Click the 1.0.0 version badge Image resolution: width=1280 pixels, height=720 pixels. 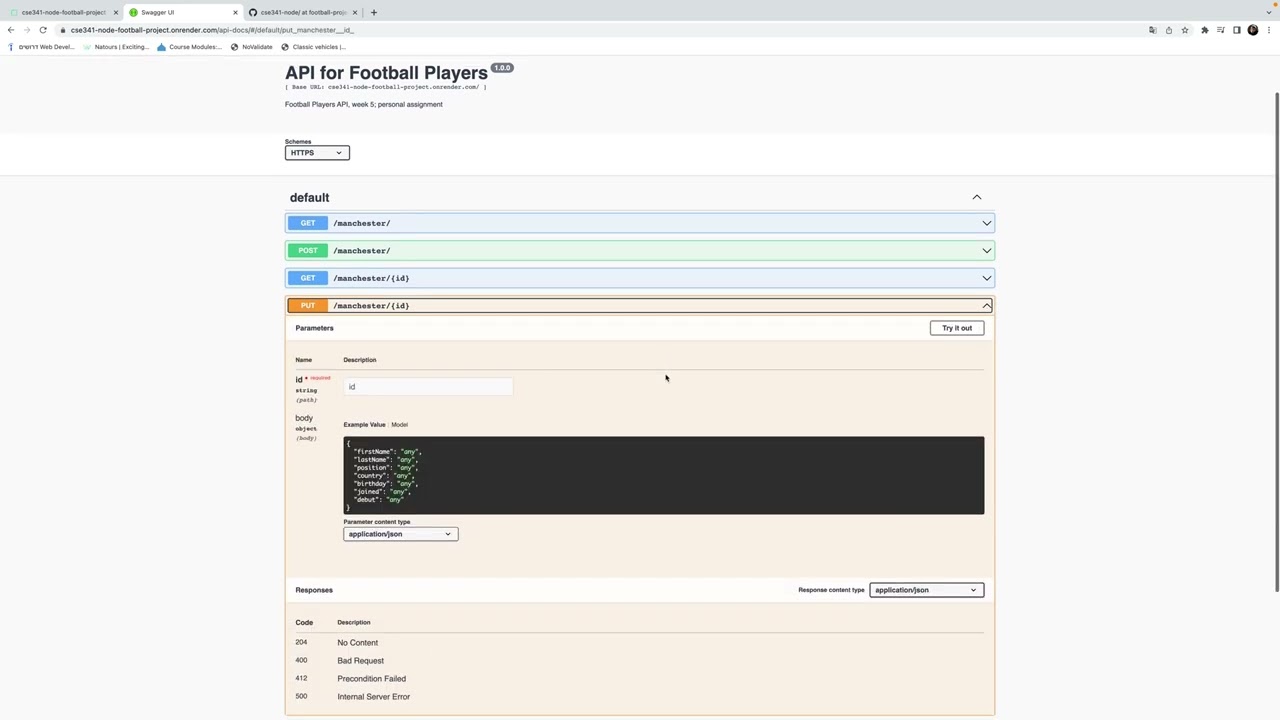(502, 68)
